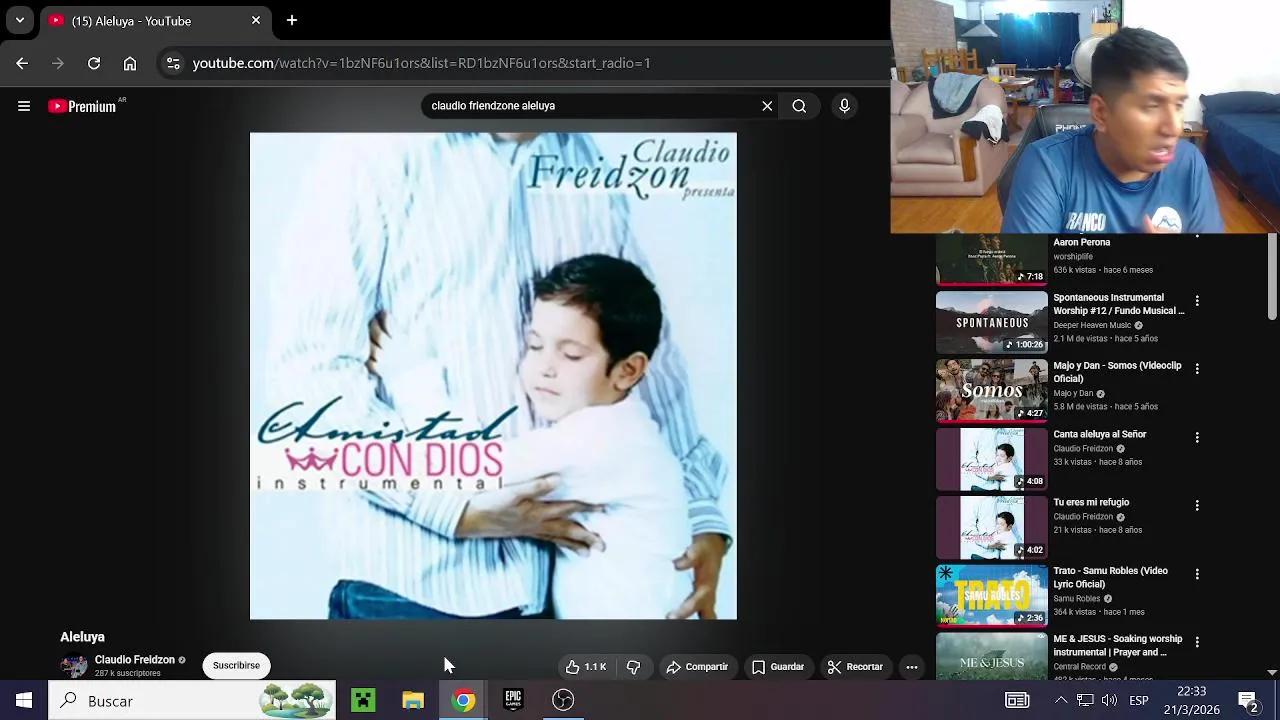Open File Explorer from taskbar
The height and width of the screenshot is (720, 1280).
coord(413,701)
